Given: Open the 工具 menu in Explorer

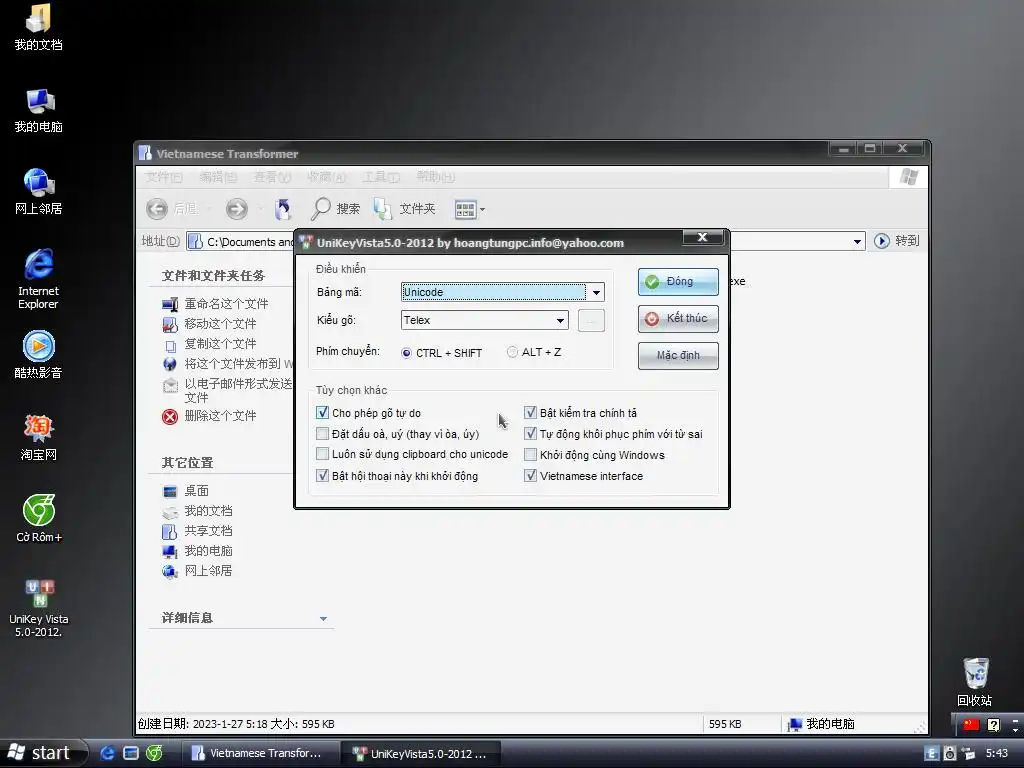Looking at the screenshot, I should [381, 177].
